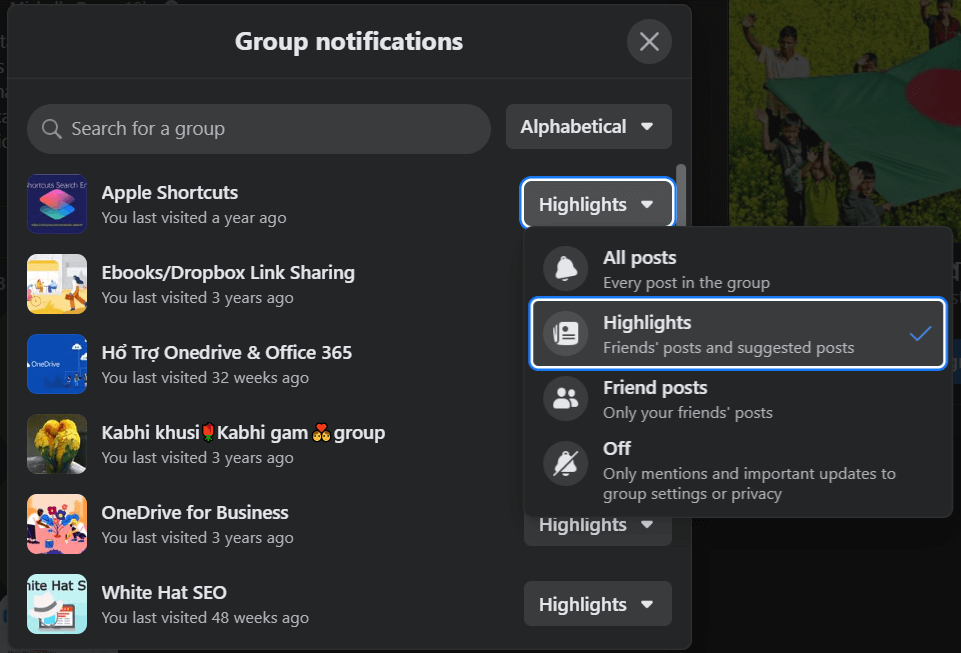Collapse the Apple Shortcuts Highlights dropdown

(x=598, y=204)
